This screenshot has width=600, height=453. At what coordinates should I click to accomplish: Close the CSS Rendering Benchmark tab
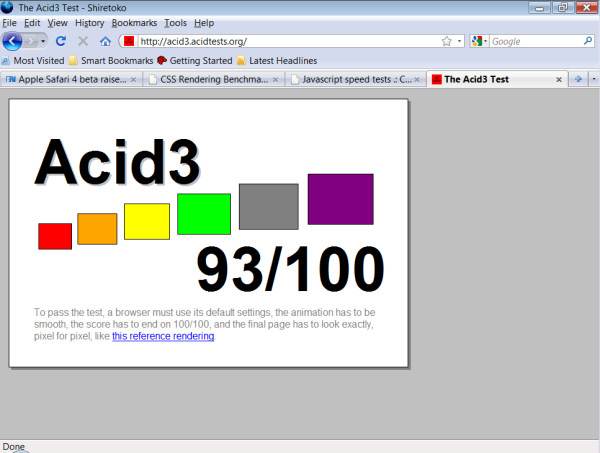pyautogui.click(x=275, y=80)
